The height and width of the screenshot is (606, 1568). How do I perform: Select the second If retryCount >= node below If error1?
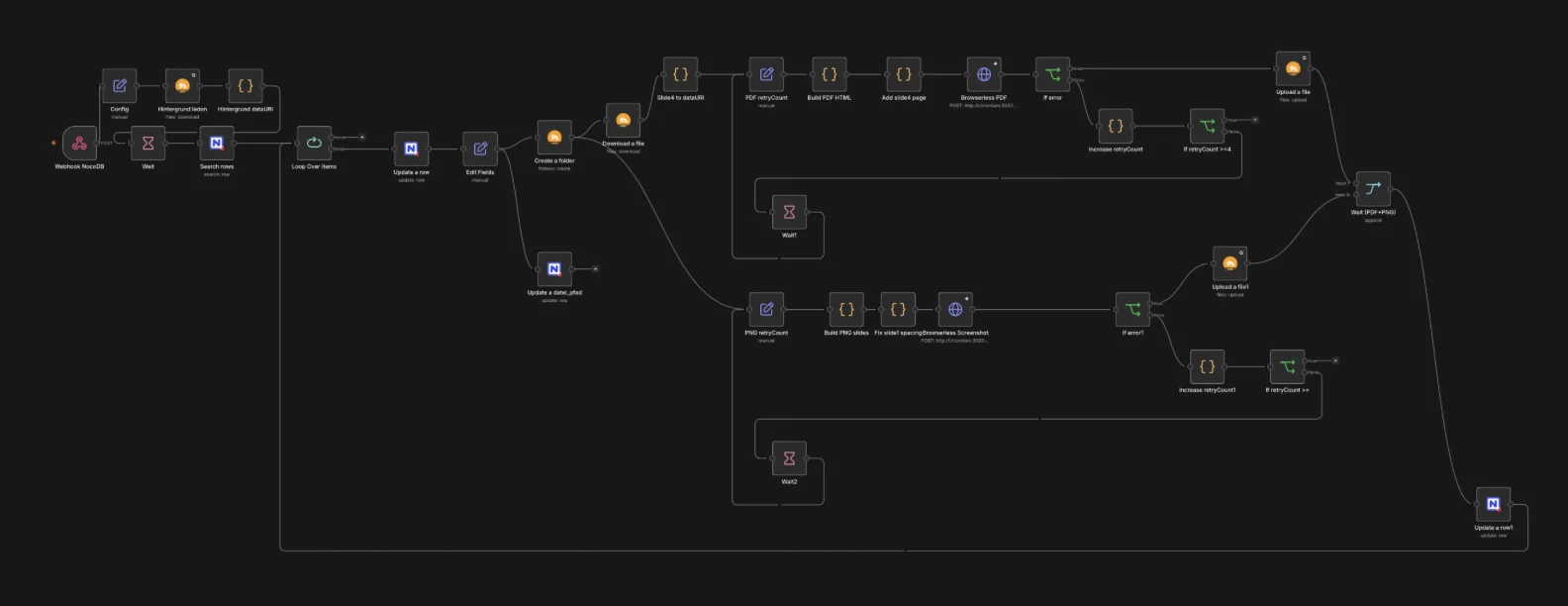click(1287, 366)
